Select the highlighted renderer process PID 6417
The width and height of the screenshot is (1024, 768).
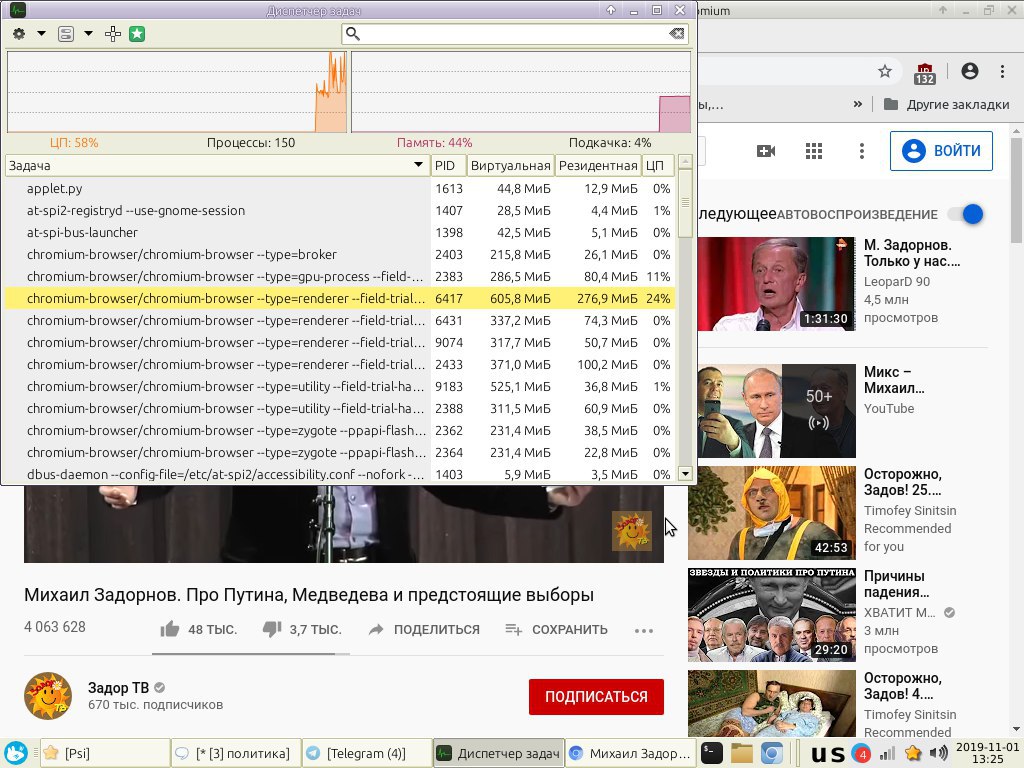[340, 298]
